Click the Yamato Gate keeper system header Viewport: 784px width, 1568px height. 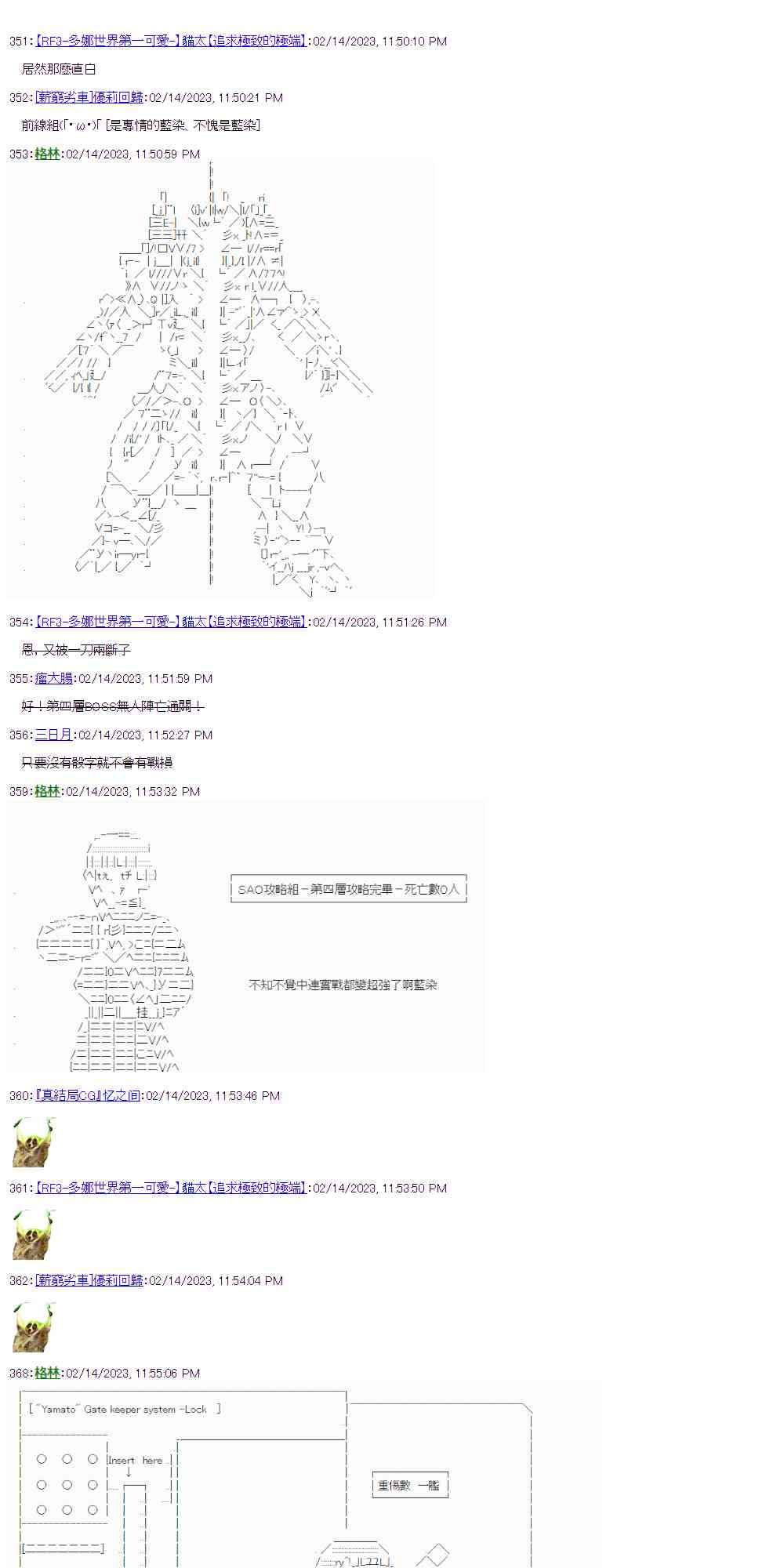pyautogui.click(x=125, y=1409)
